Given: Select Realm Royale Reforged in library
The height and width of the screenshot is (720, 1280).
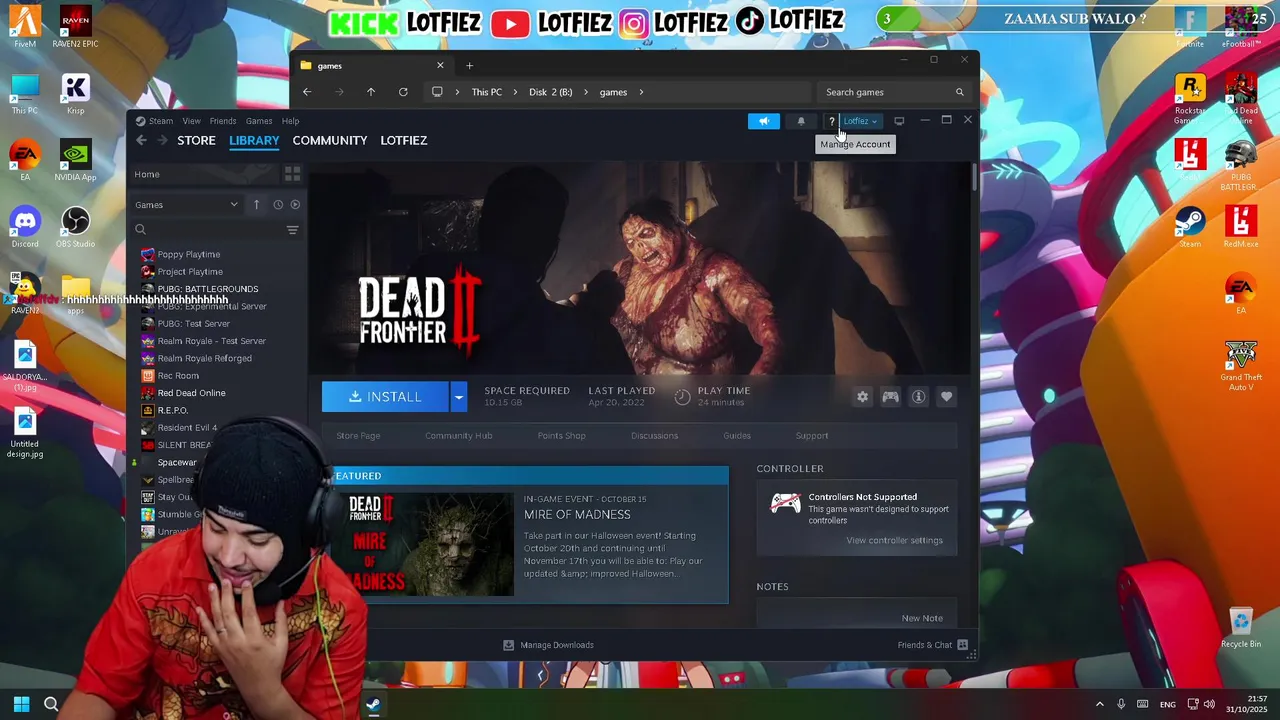Looking at the screenshot, I should 204,358.
